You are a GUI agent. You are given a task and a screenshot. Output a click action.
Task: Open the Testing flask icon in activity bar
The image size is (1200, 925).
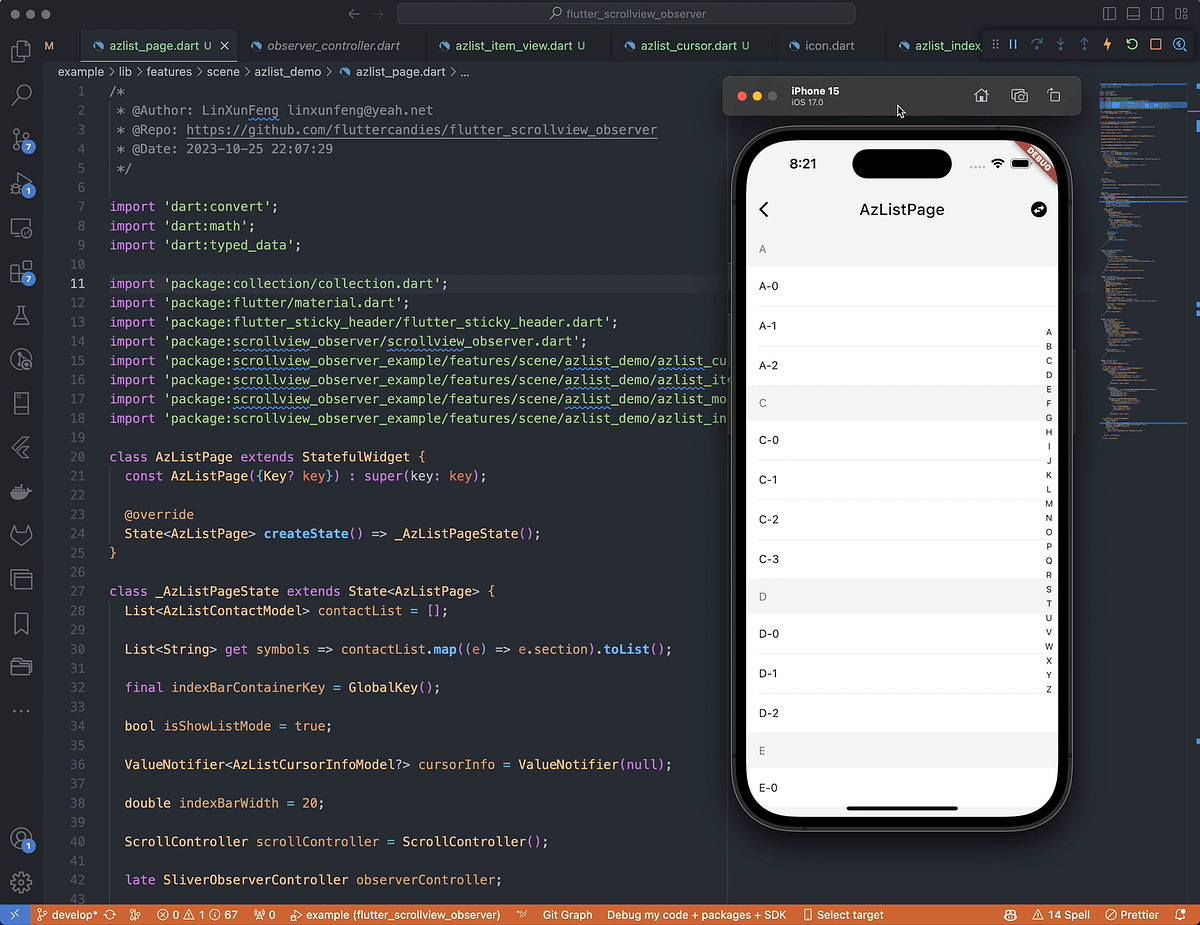(21, 316)
